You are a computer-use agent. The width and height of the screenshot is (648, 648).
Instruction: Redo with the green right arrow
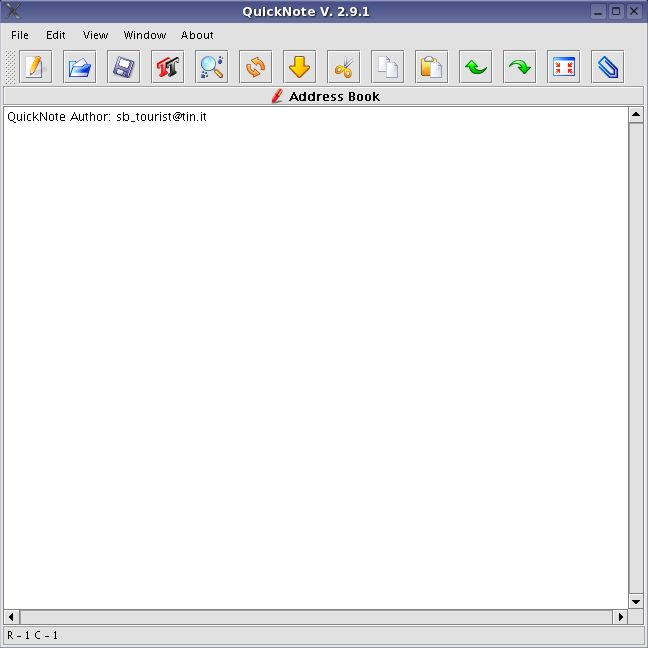click(x=519, y=67)
